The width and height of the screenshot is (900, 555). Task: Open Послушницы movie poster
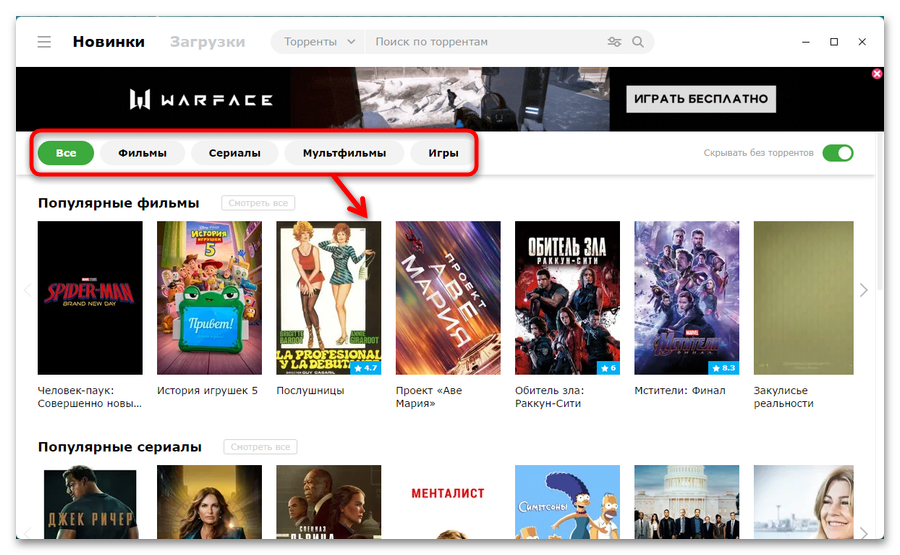[x=329, y=298]
